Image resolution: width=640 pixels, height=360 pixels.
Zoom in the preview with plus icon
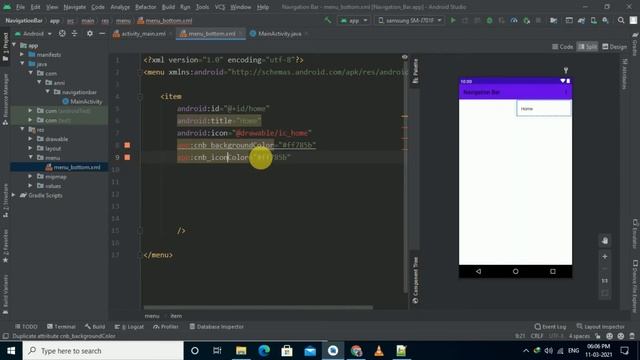(x=605, y=256)
